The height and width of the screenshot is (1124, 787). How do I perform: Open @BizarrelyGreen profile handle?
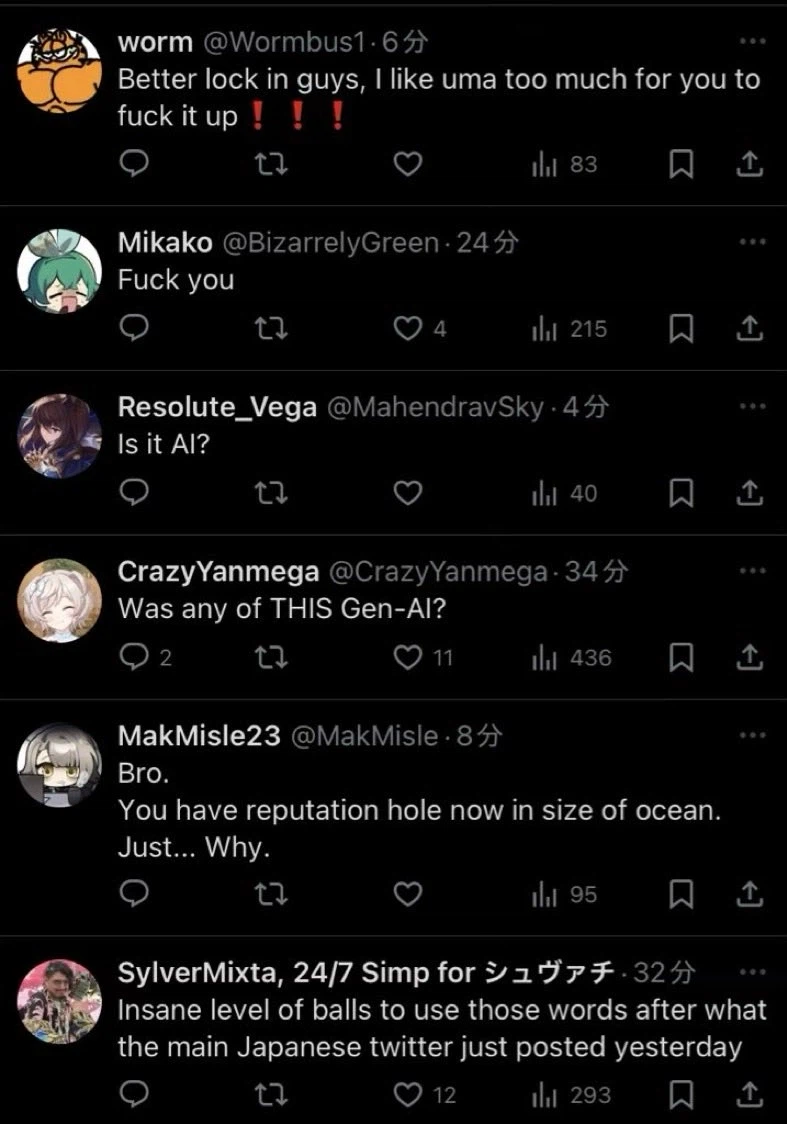329,243
